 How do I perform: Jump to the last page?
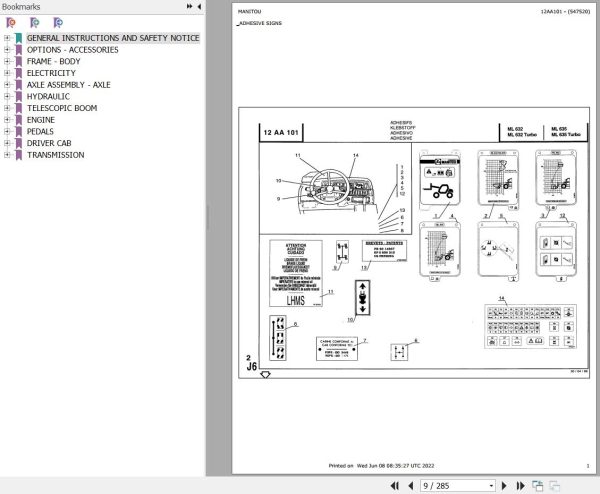tap(520, 486)
